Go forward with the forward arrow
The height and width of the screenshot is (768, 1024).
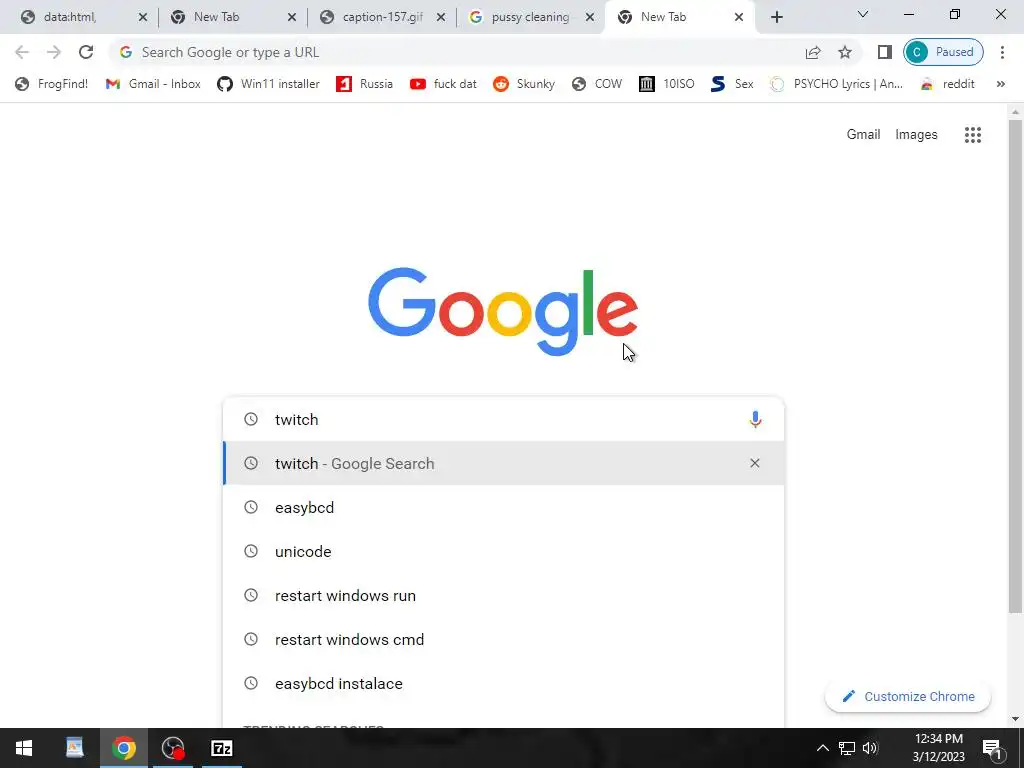[x=54, y=52]
